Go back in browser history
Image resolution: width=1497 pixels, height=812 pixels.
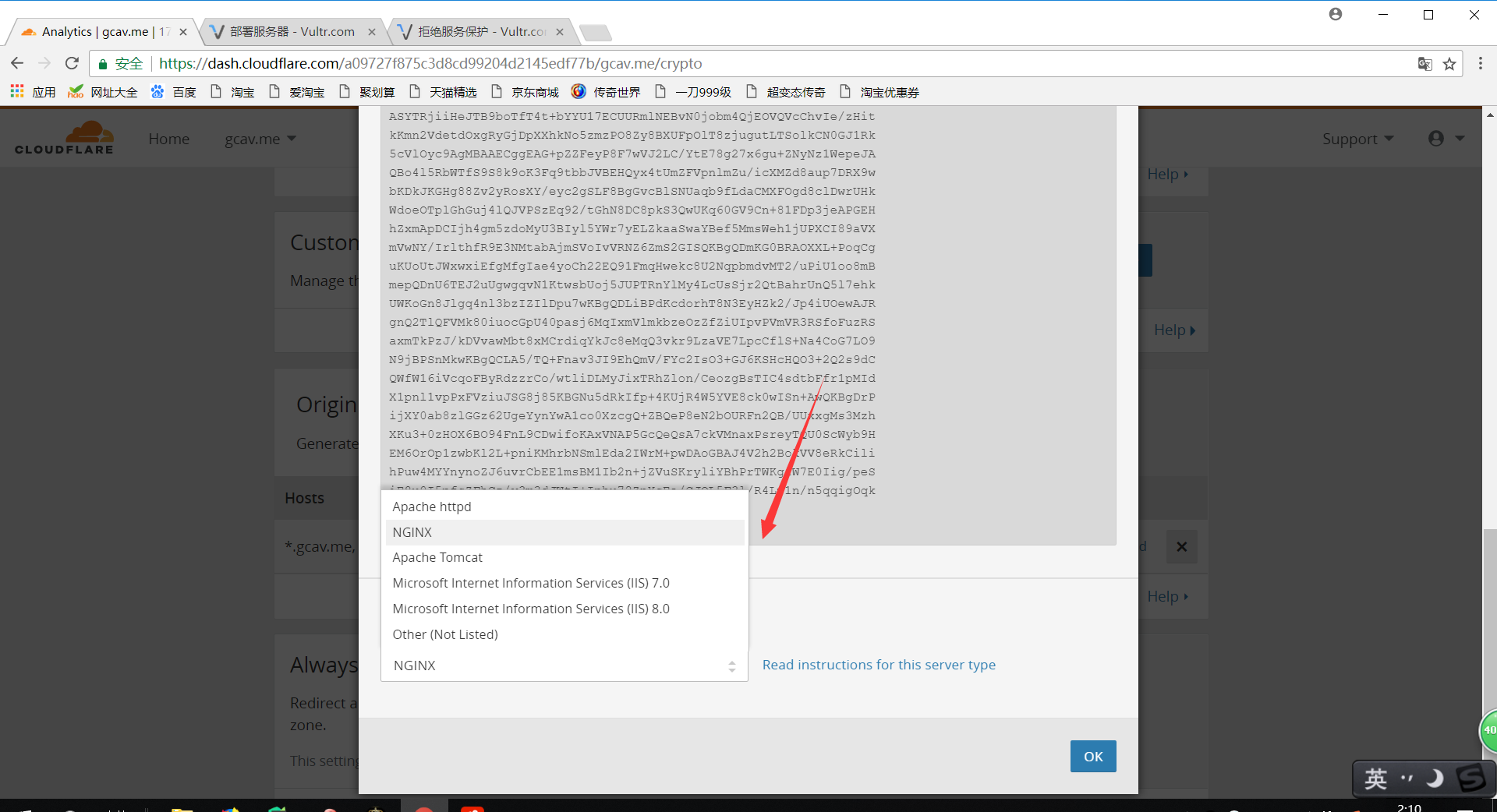17,63
